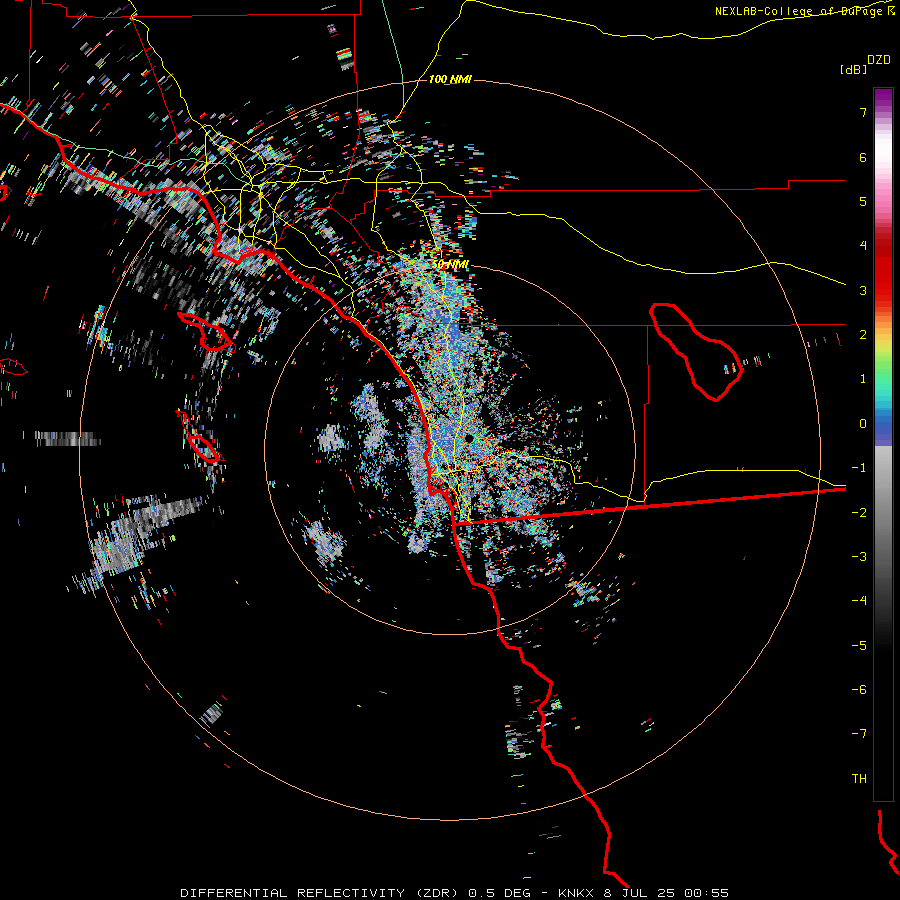Select the 4 value on the dB scale
The height and width of the screenshot is (900, 900).
click(863, 246)
